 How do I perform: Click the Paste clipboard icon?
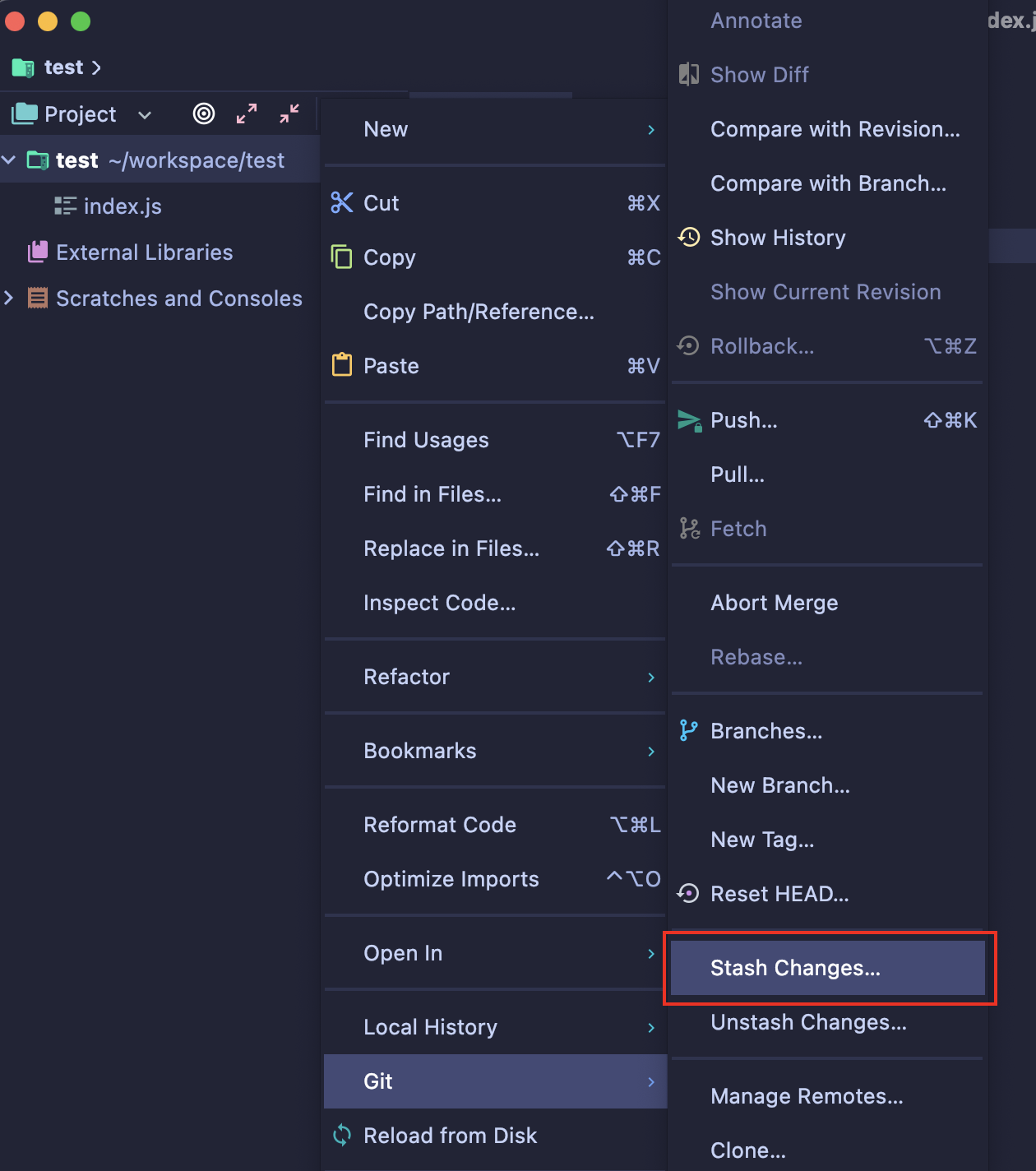tap(341, 364)
